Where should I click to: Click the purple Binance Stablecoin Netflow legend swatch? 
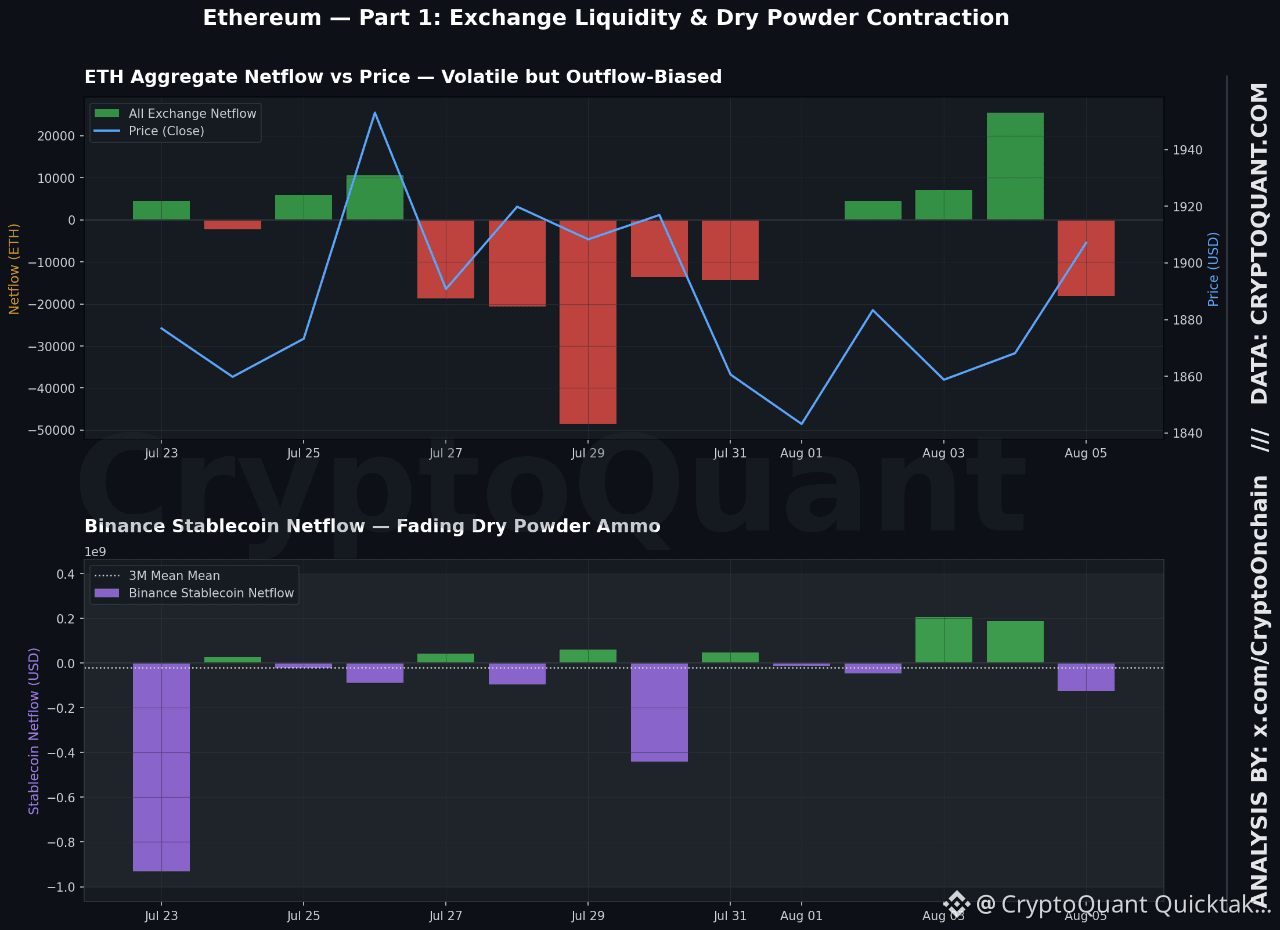107,593
